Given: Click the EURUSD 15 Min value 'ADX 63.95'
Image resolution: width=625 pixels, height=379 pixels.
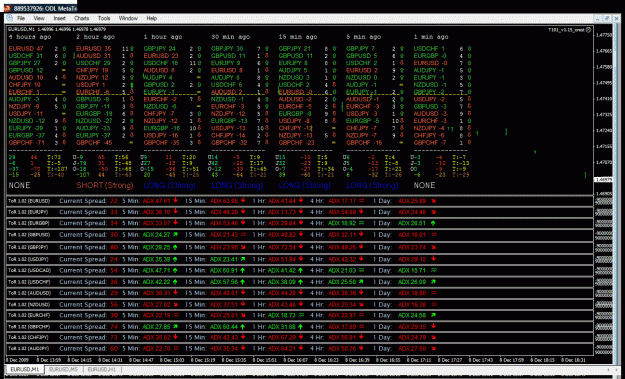Looking at the screenshot, I should tap(224, 201).
